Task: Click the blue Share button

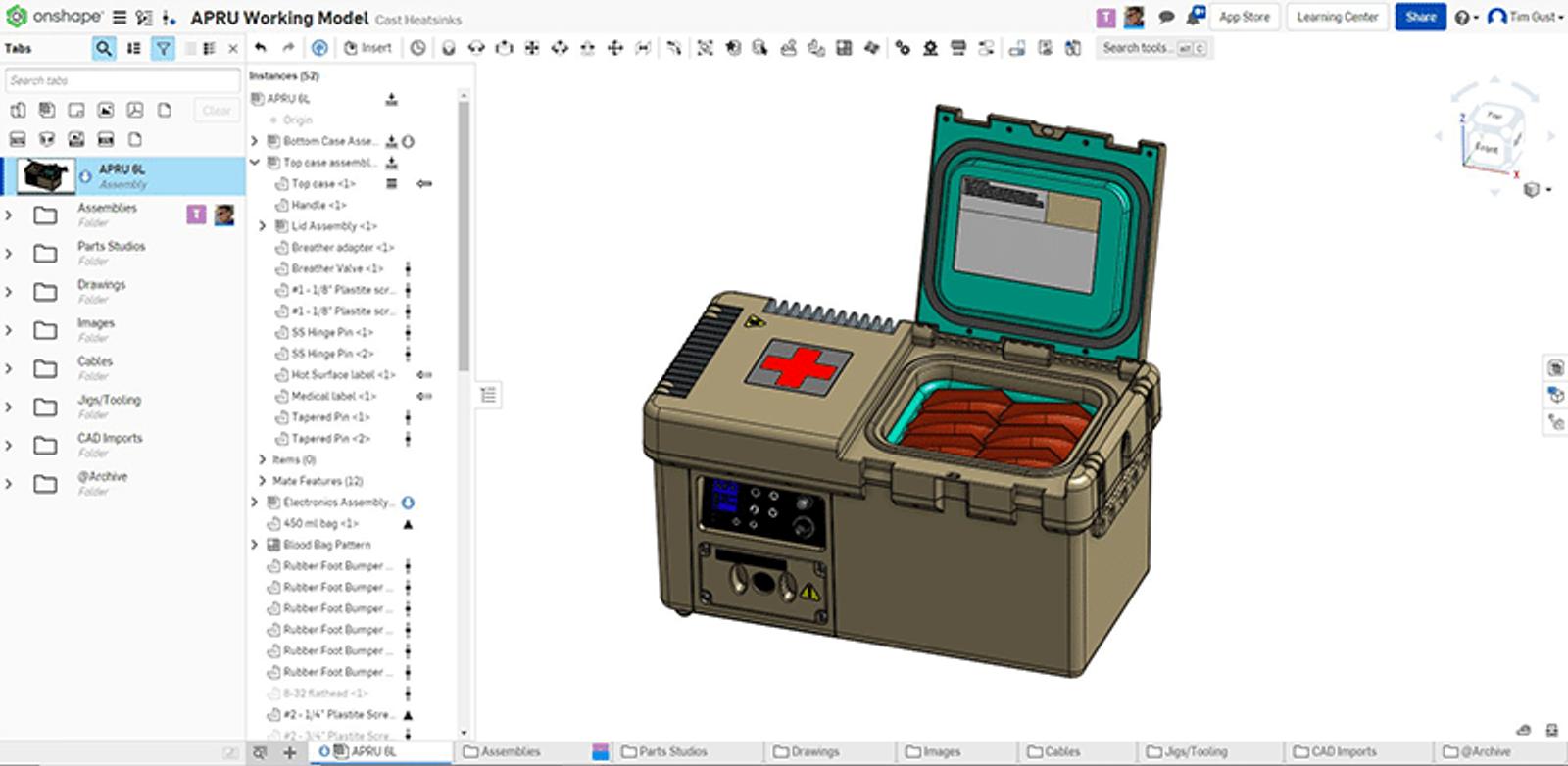Action: (x=1420, y=17)
